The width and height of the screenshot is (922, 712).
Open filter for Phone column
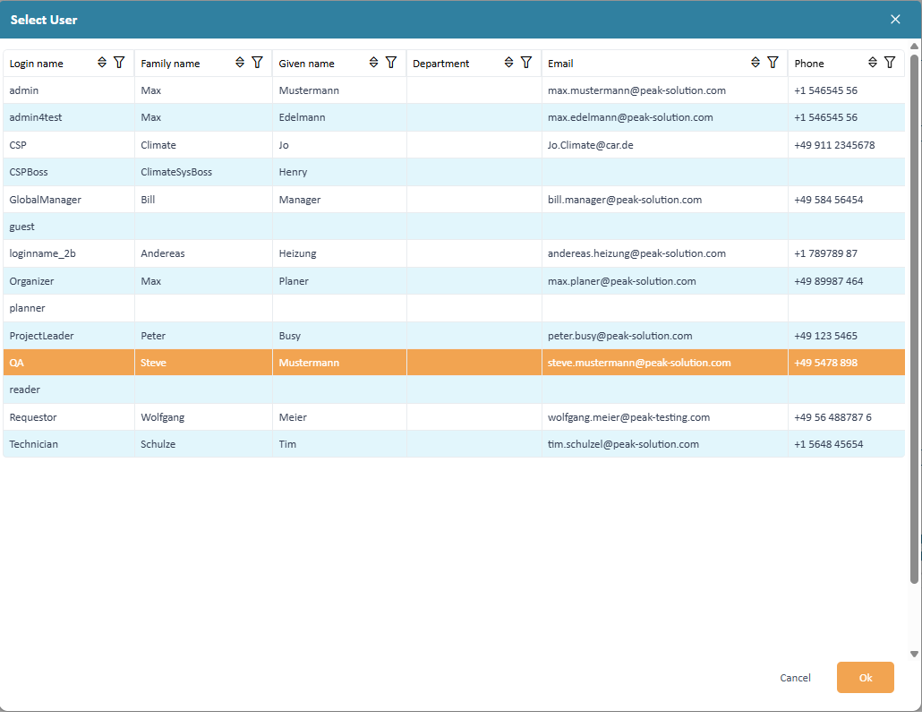pos(890,62)
